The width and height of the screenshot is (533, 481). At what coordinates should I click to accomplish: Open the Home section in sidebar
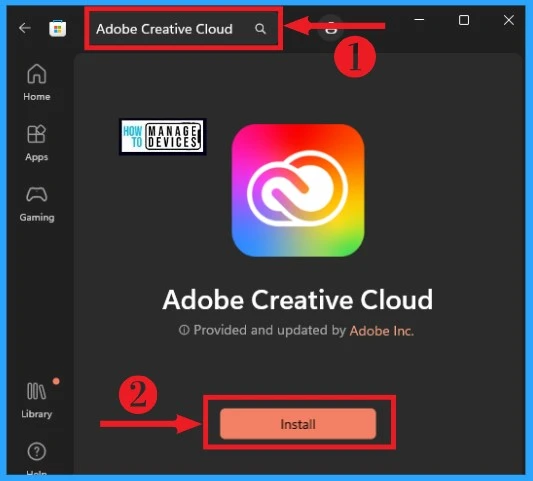click(x=37, y=83)
